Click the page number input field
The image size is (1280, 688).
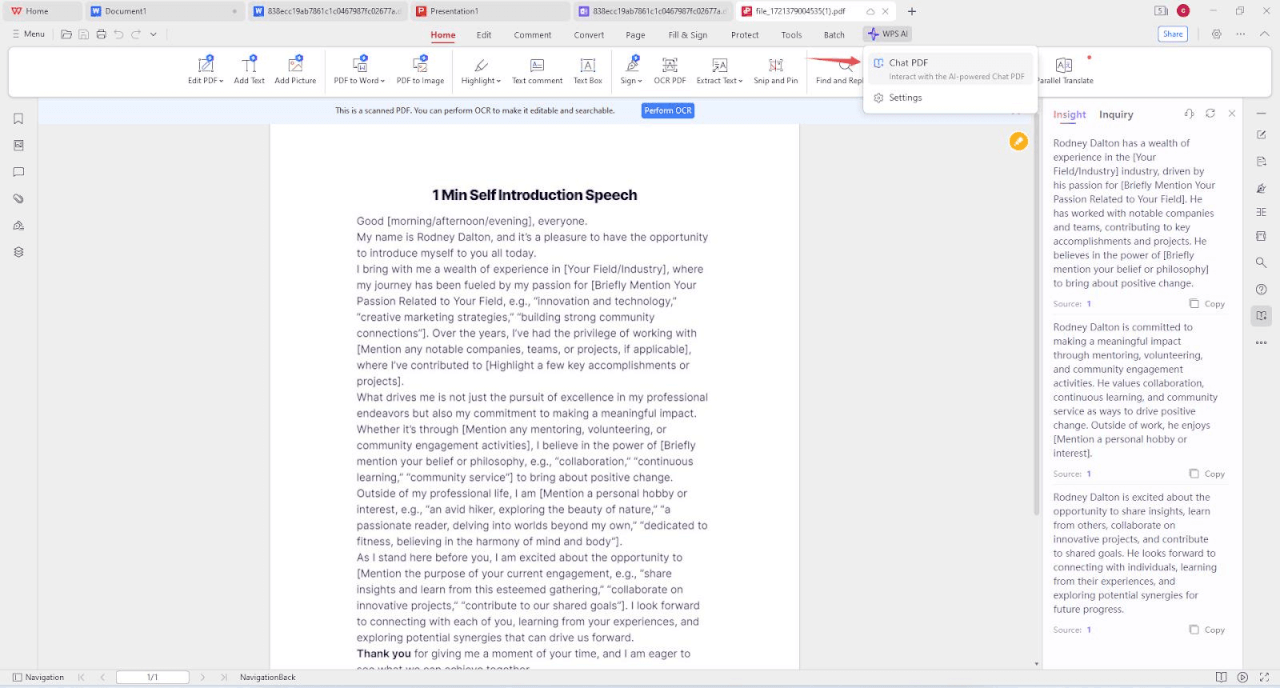[x=152, y=677]
